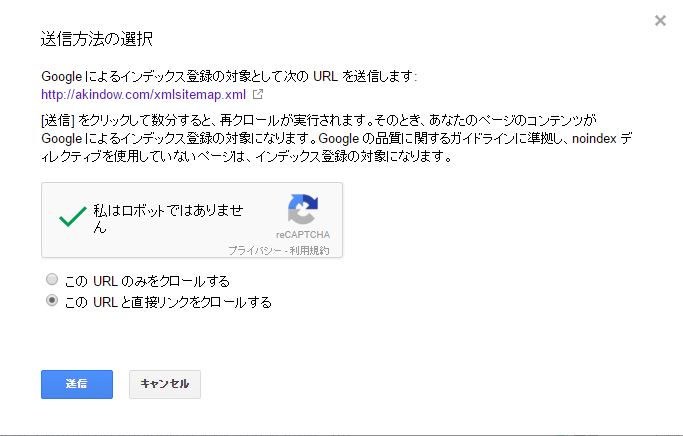Open the プライバシー link in reCAPTCHA
This screenshot has height=436, width=683.
coord(252,250)
